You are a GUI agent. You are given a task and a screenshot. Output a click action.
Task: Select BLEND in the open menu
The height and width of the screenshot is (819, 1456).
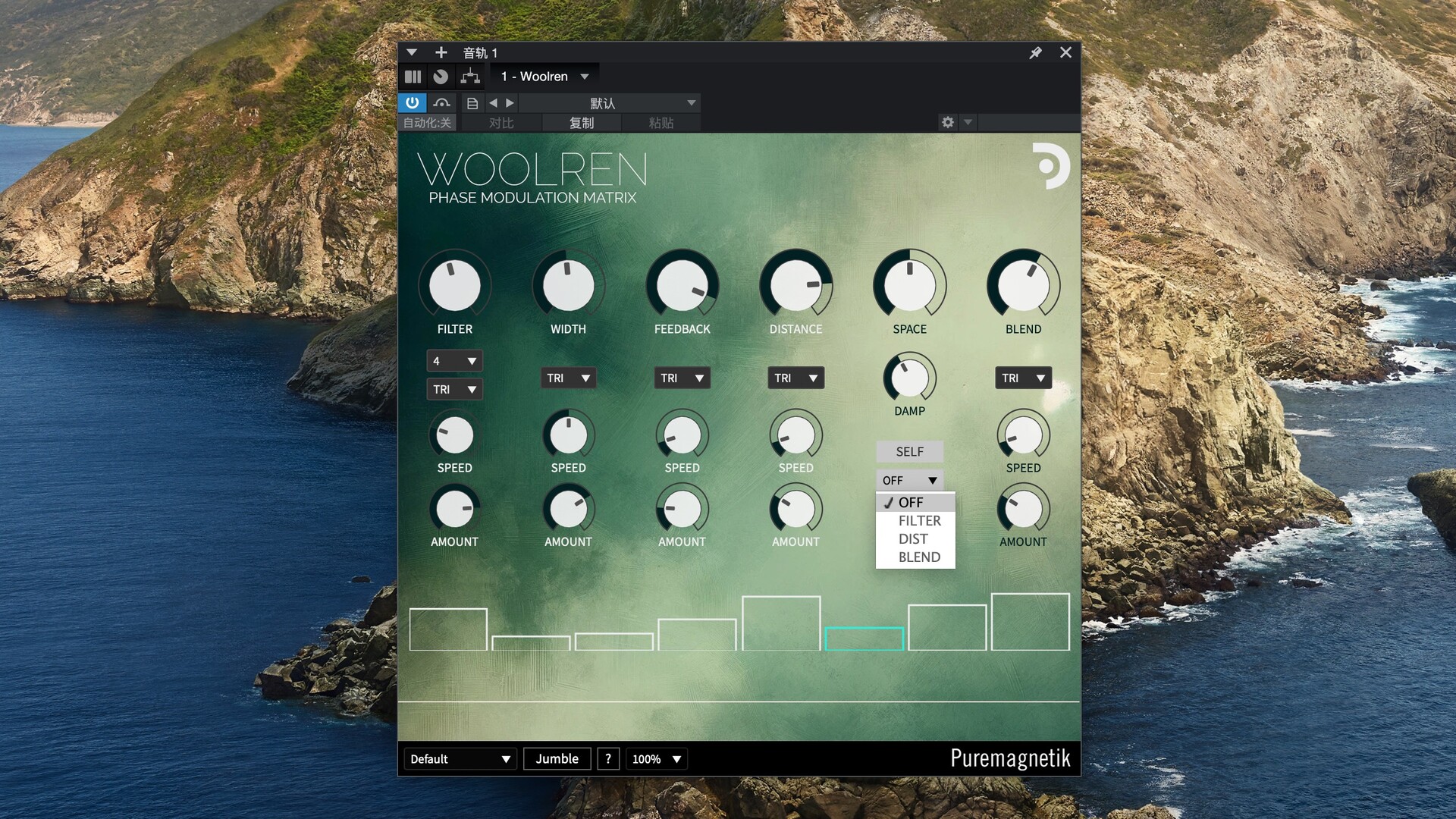pos(915,557)
